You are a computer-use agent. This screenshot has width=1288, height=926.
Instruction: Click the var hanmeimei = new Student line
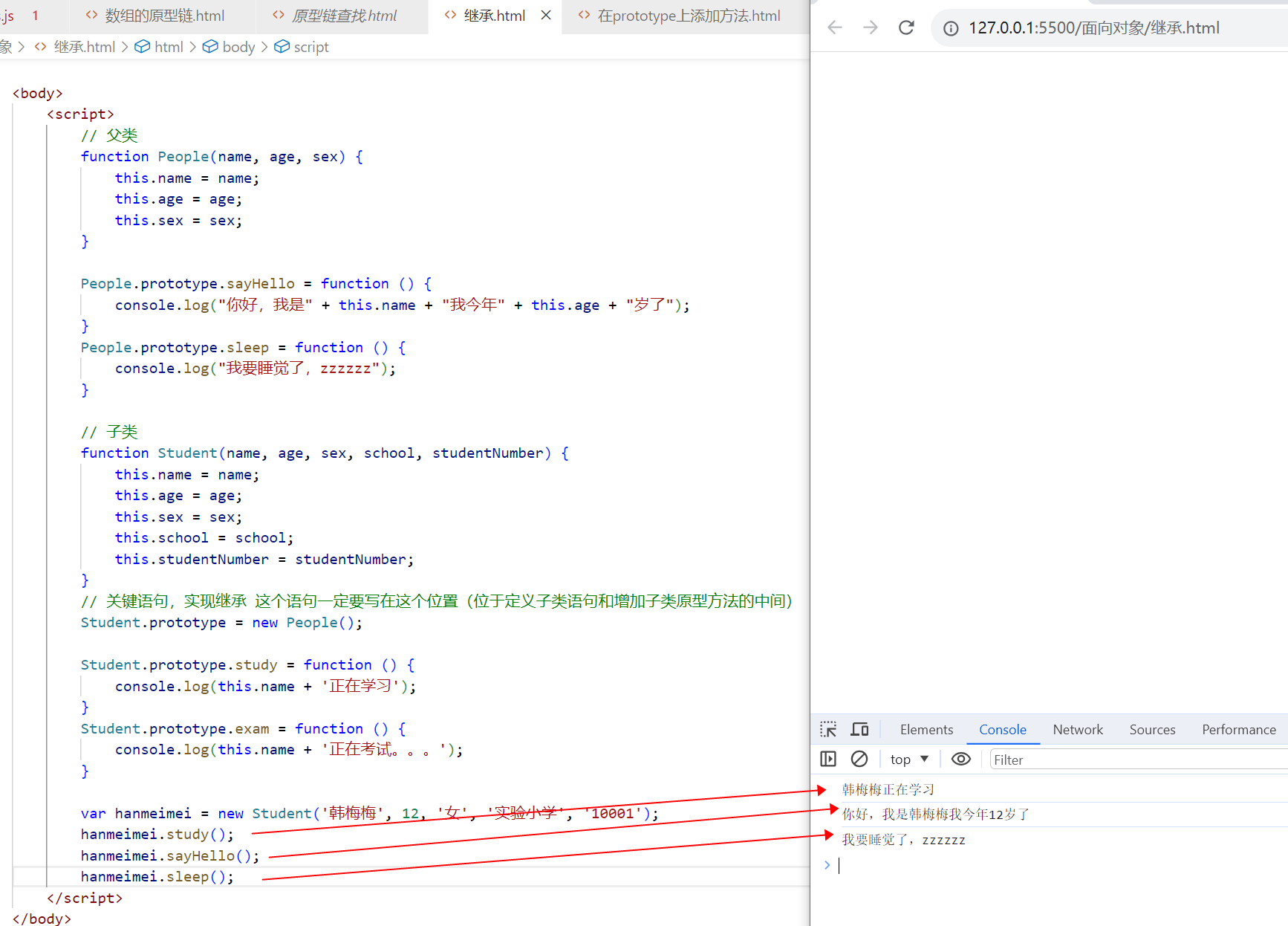[x=370, y=814]
